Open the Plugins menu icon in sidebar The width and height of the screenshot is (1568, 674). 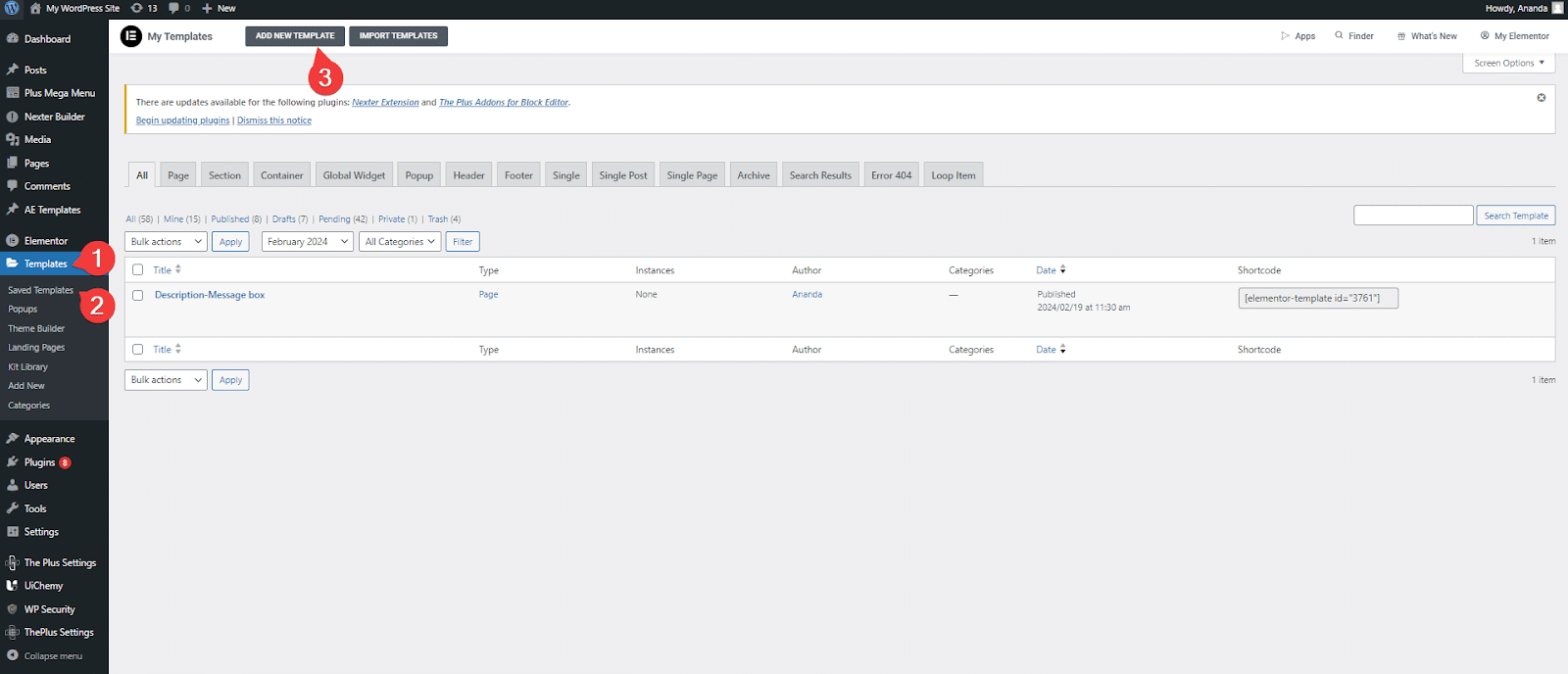13,462
